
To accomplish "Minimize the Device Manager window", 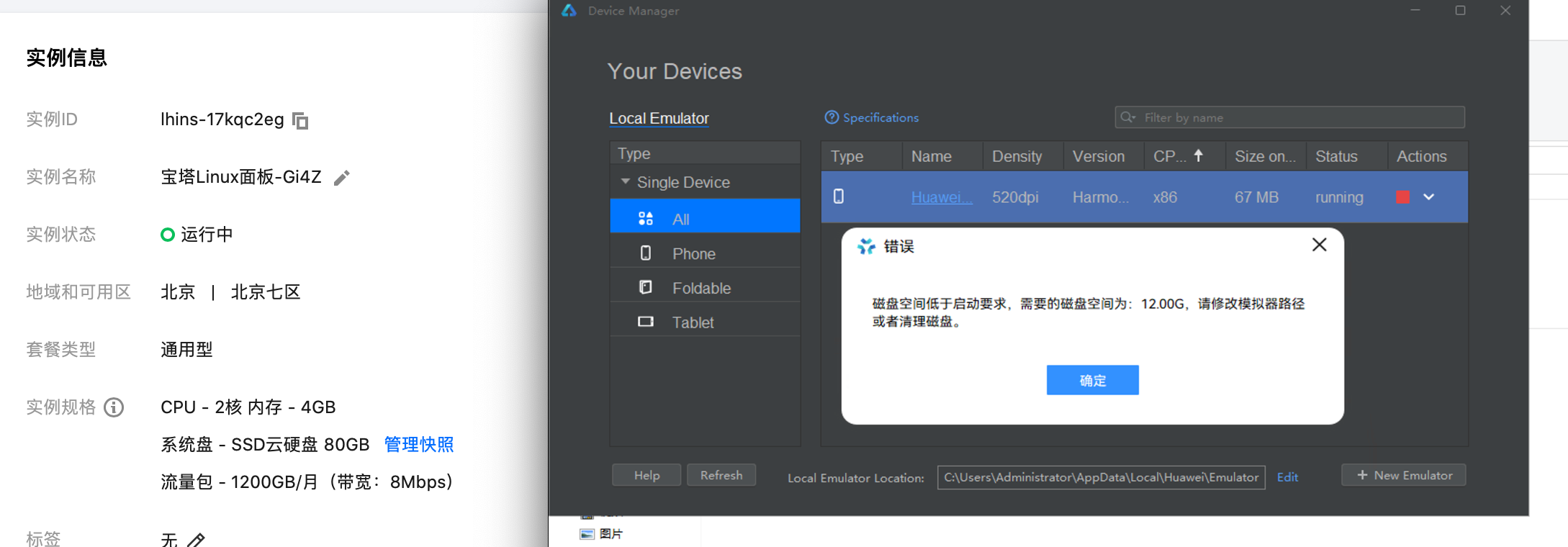I will (x=1415, y=11).
